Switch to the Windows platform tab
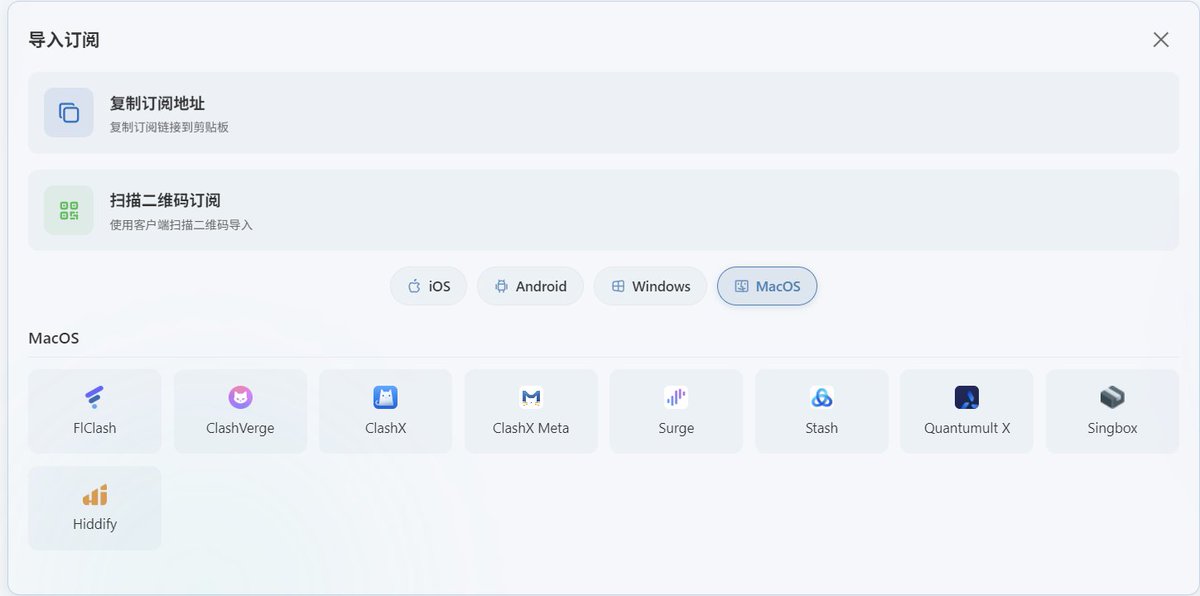The height and width of the screenshot is (596, 1200). 650,286
